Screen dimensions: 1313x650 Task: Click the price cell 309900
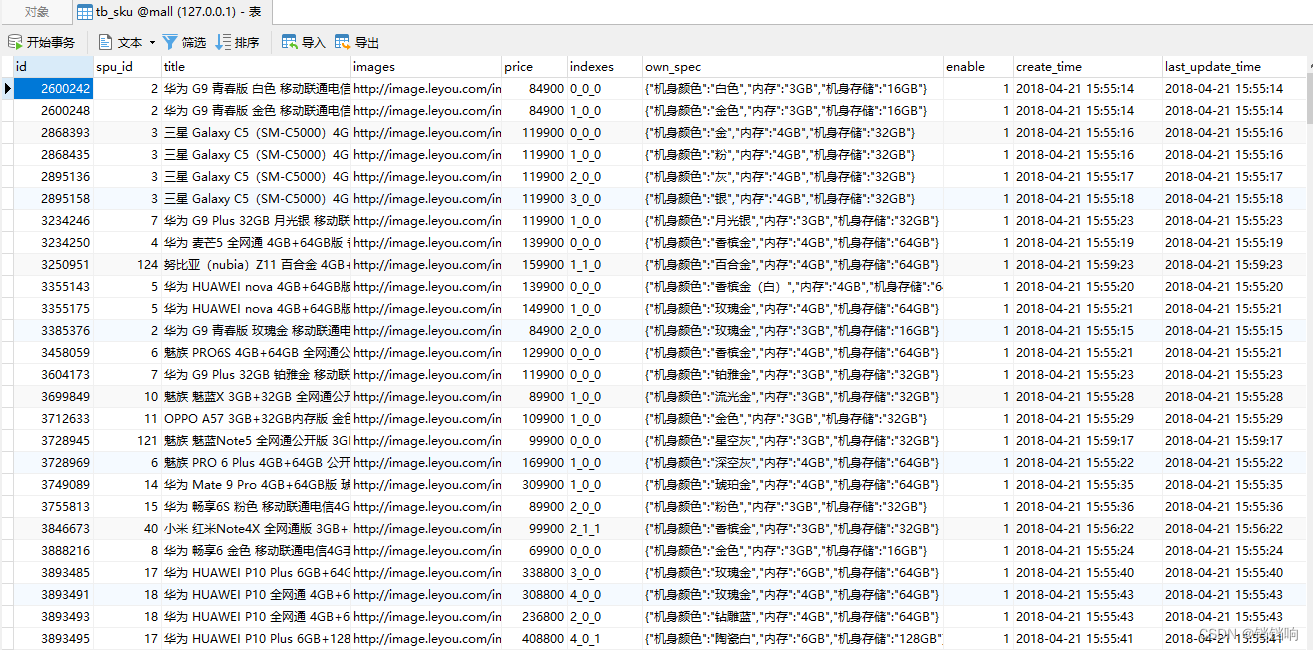coord(534,484)
